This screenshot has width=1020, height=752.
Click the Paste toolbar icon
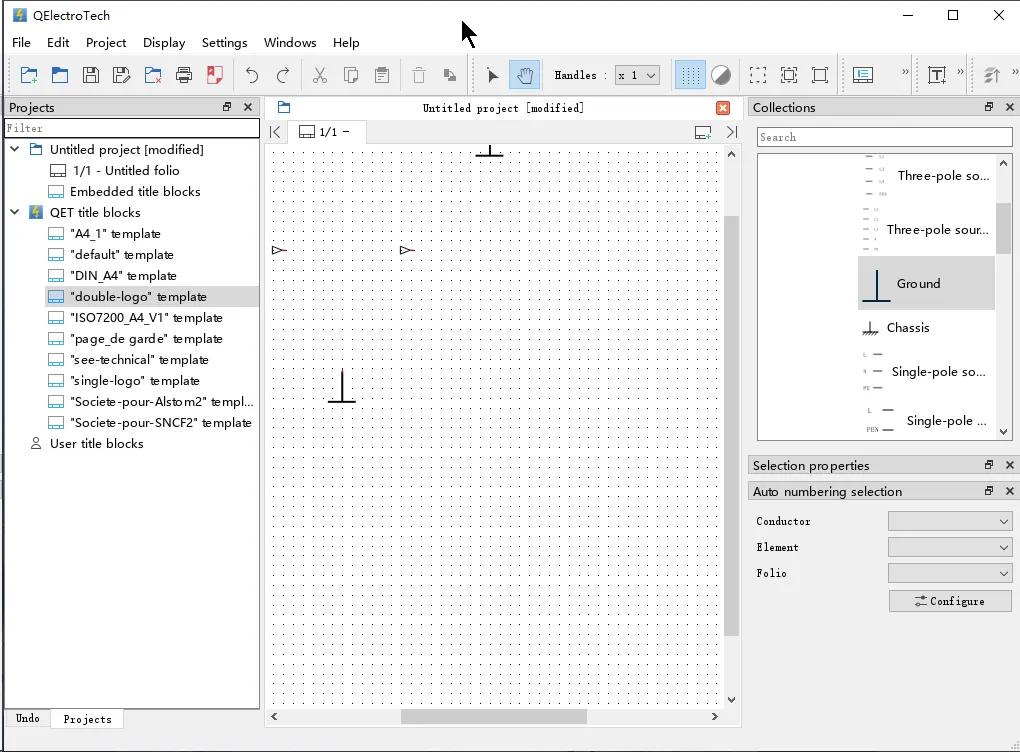(x=382, y=74)
